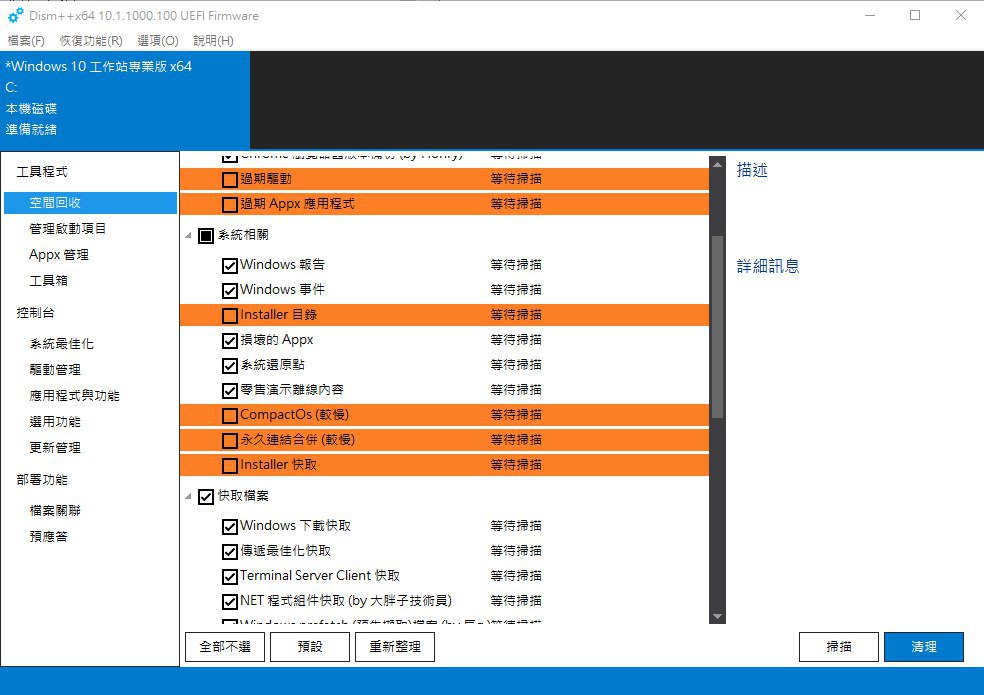Check the 過期 Appx 應用程式 checkbox
Screen dimensions: 984x695
coord(230,205)
